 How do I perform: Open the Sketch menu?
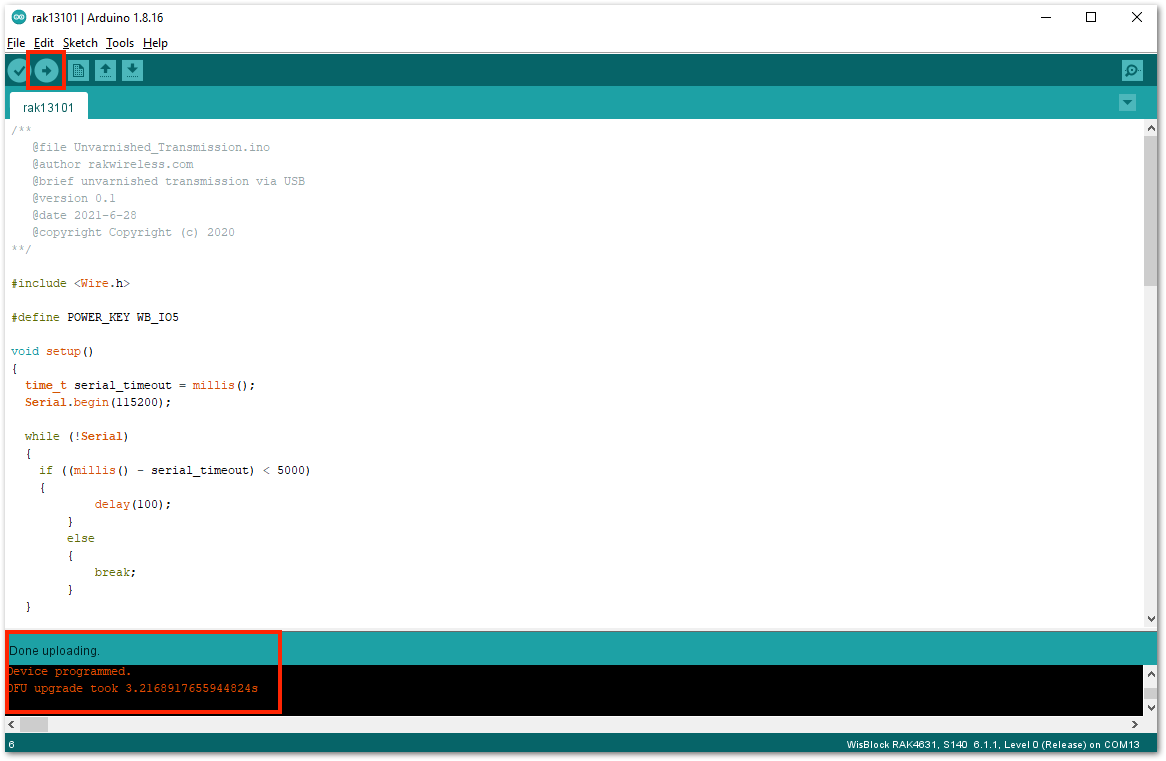tap(80, 43)
